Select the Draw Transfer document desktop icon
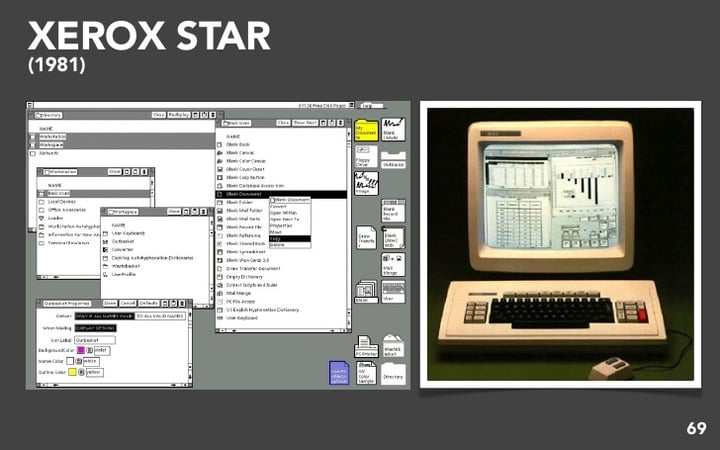Viewport: 720px width, 450px height. click(x=366, y=237)
